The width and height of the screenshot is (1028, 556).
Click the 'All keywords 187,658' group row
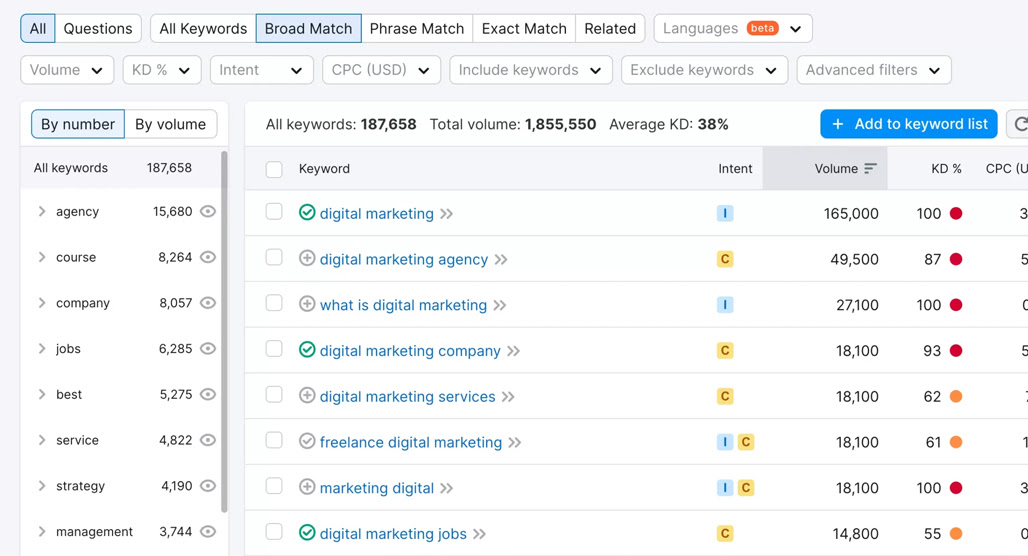coord(121,168)
